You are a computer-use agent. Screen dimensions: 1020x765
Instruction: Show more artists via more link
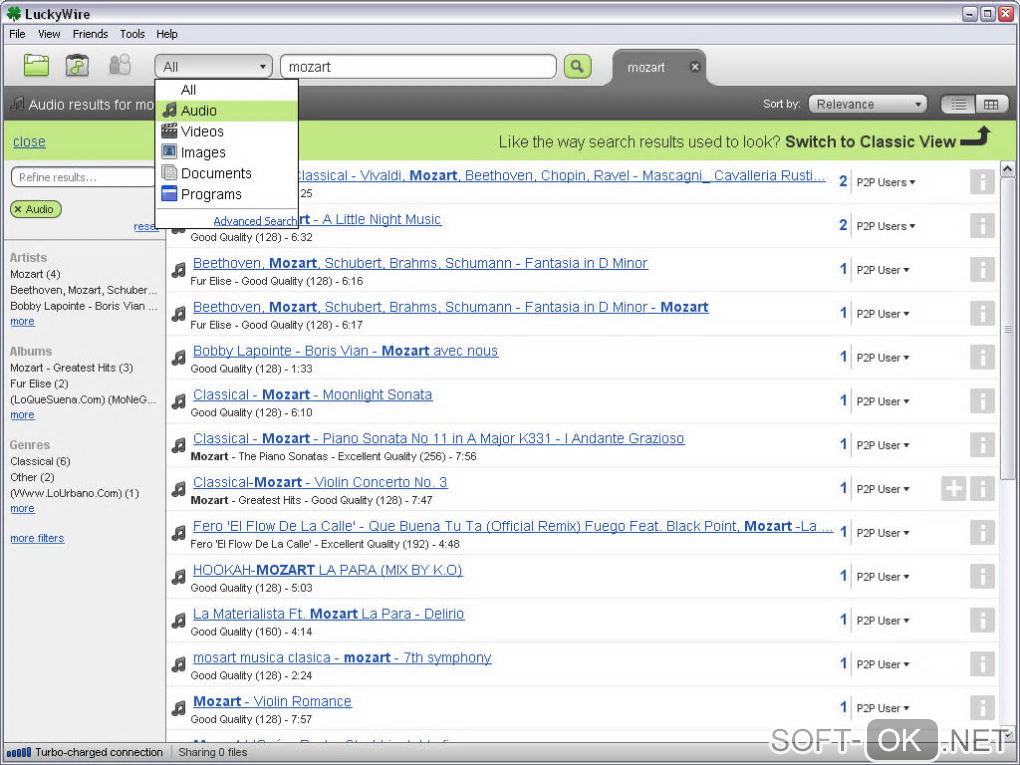pos(22,321)
